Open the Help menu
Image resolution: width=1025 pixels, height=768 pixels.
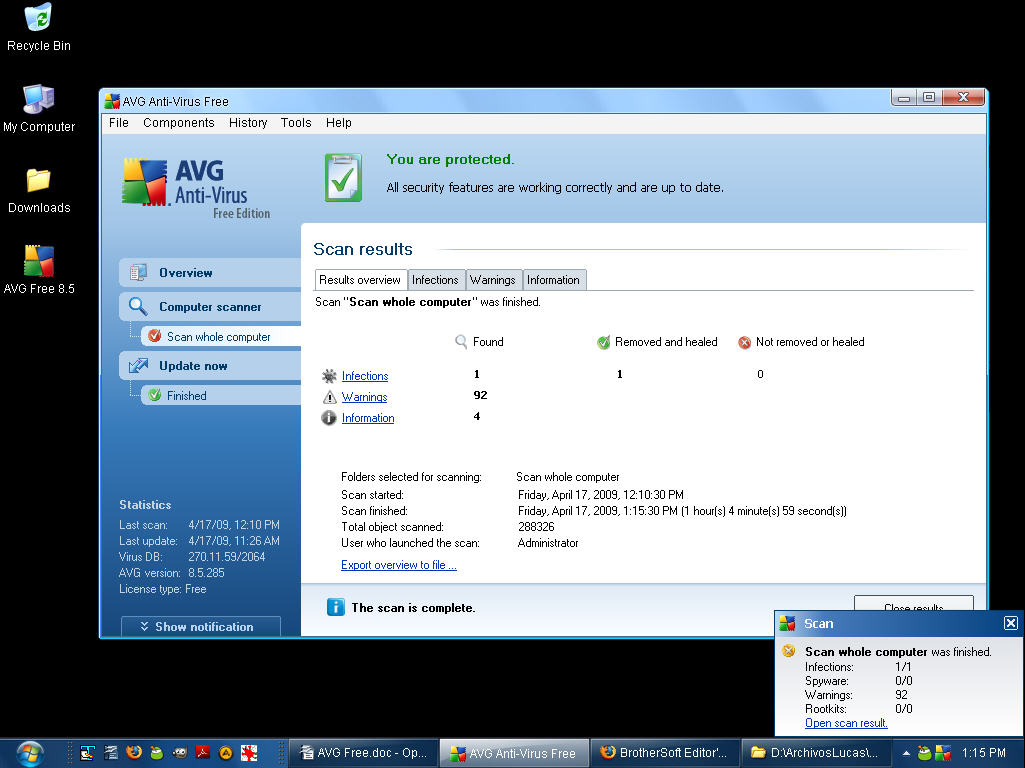339,123
